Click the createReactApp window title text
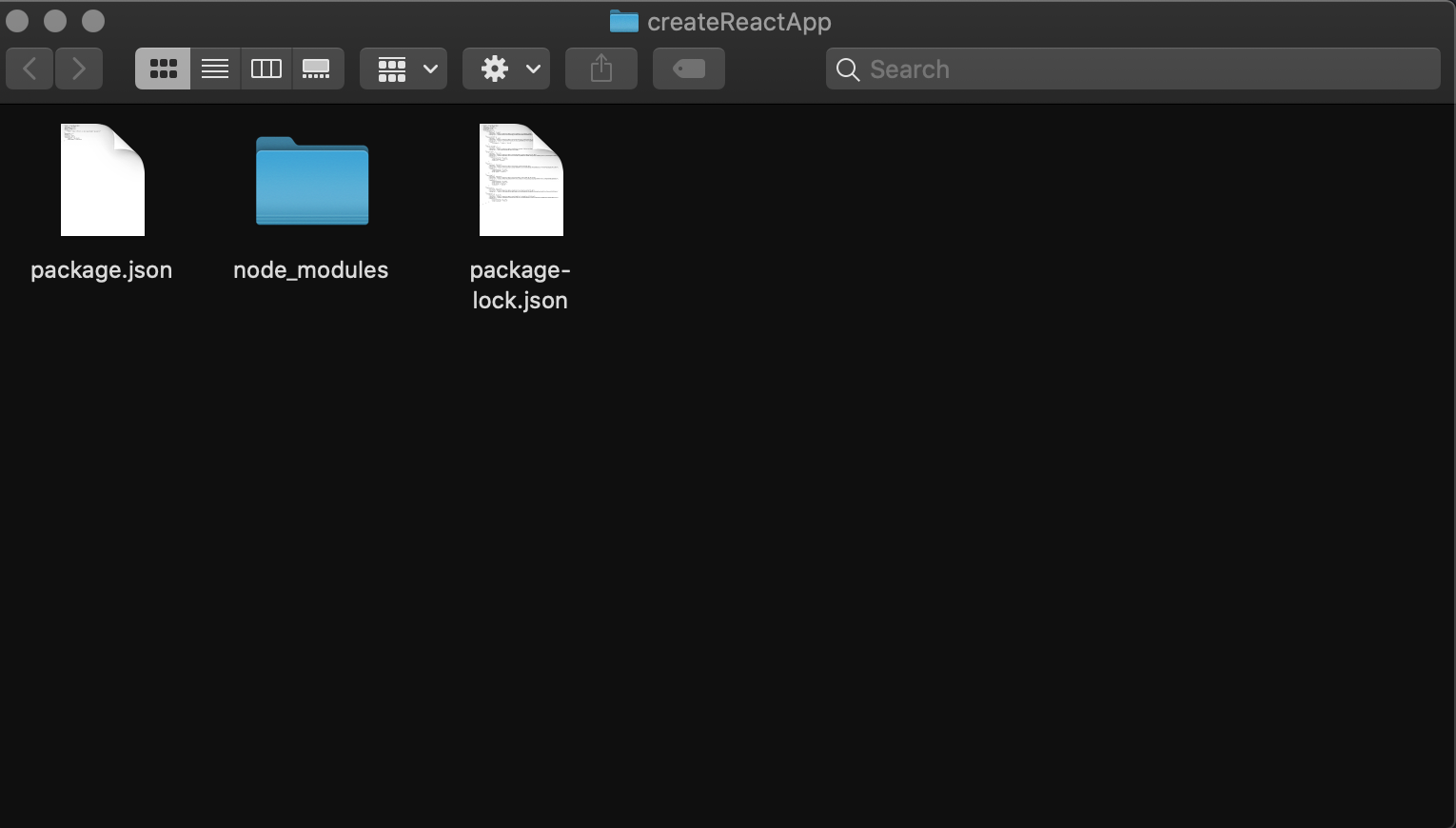 (x=739, y=22)
